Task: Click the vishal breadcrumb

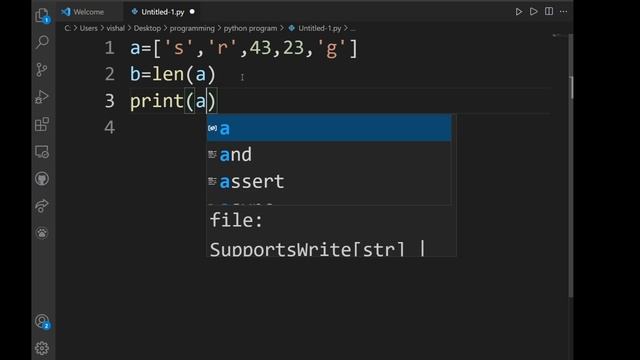Action: pyautogui.click(x=116, y=28)
